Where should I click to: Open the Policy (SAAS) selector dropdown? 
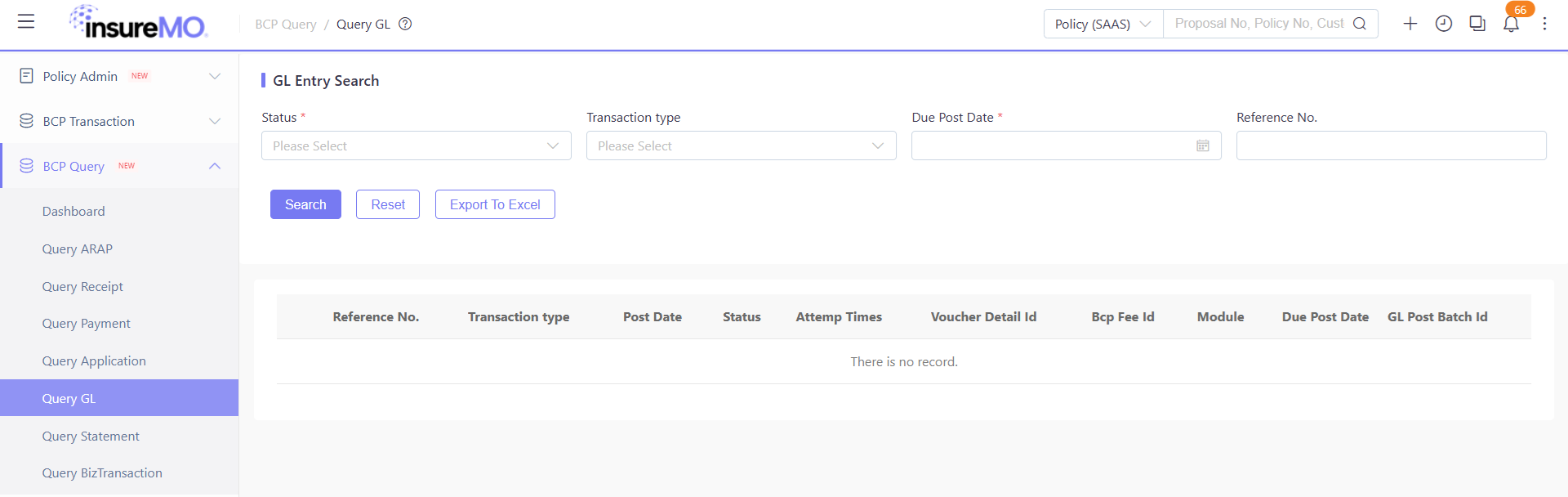[1103, 24]
